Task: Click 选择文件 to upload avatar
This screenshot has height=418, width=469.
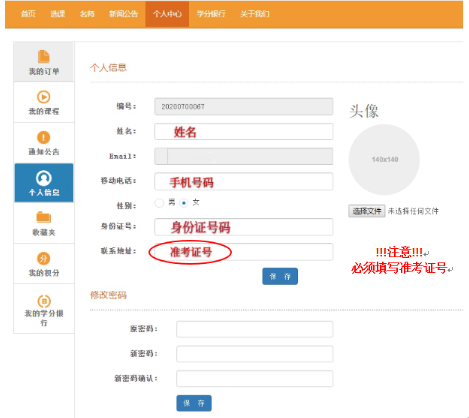Action: click(367, 211)
